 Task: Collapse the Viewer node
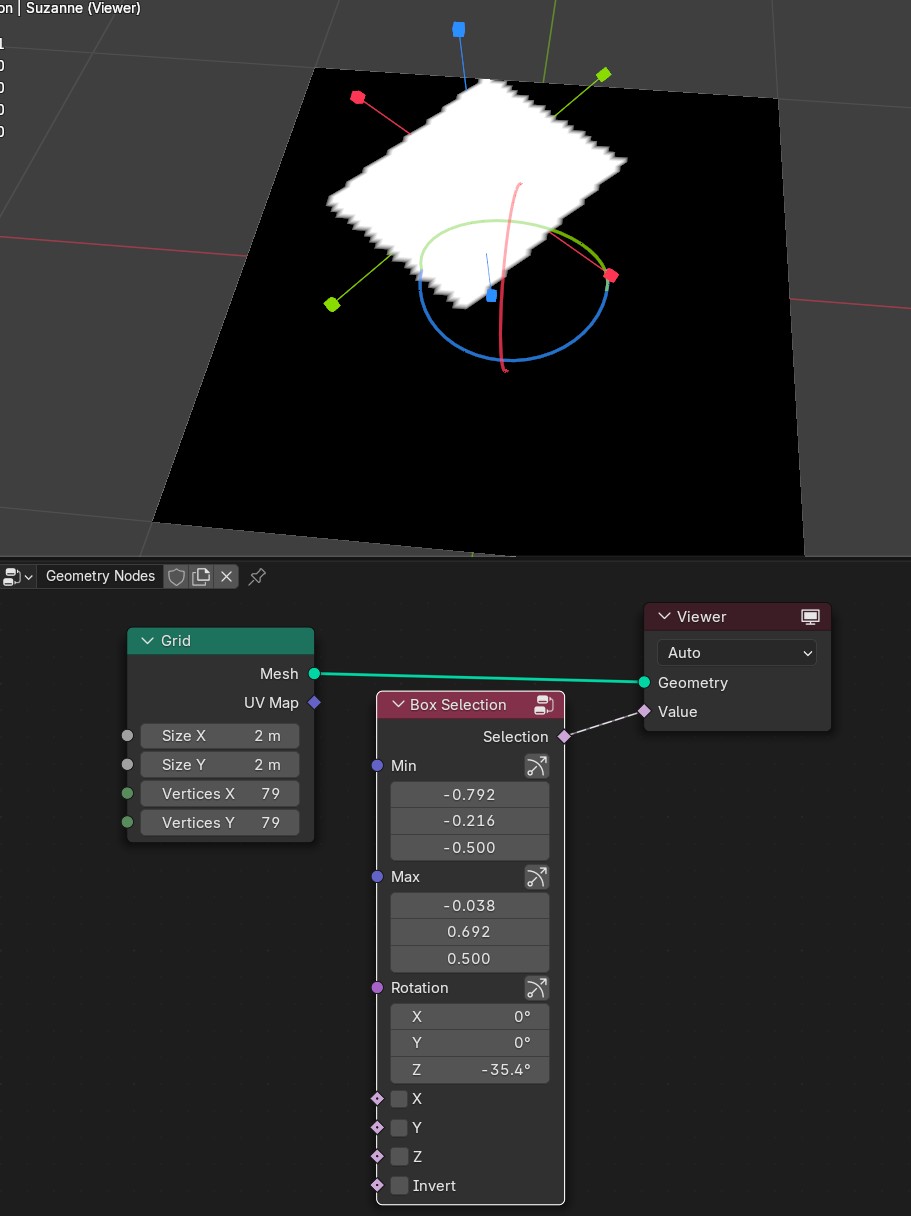[664, 617]
